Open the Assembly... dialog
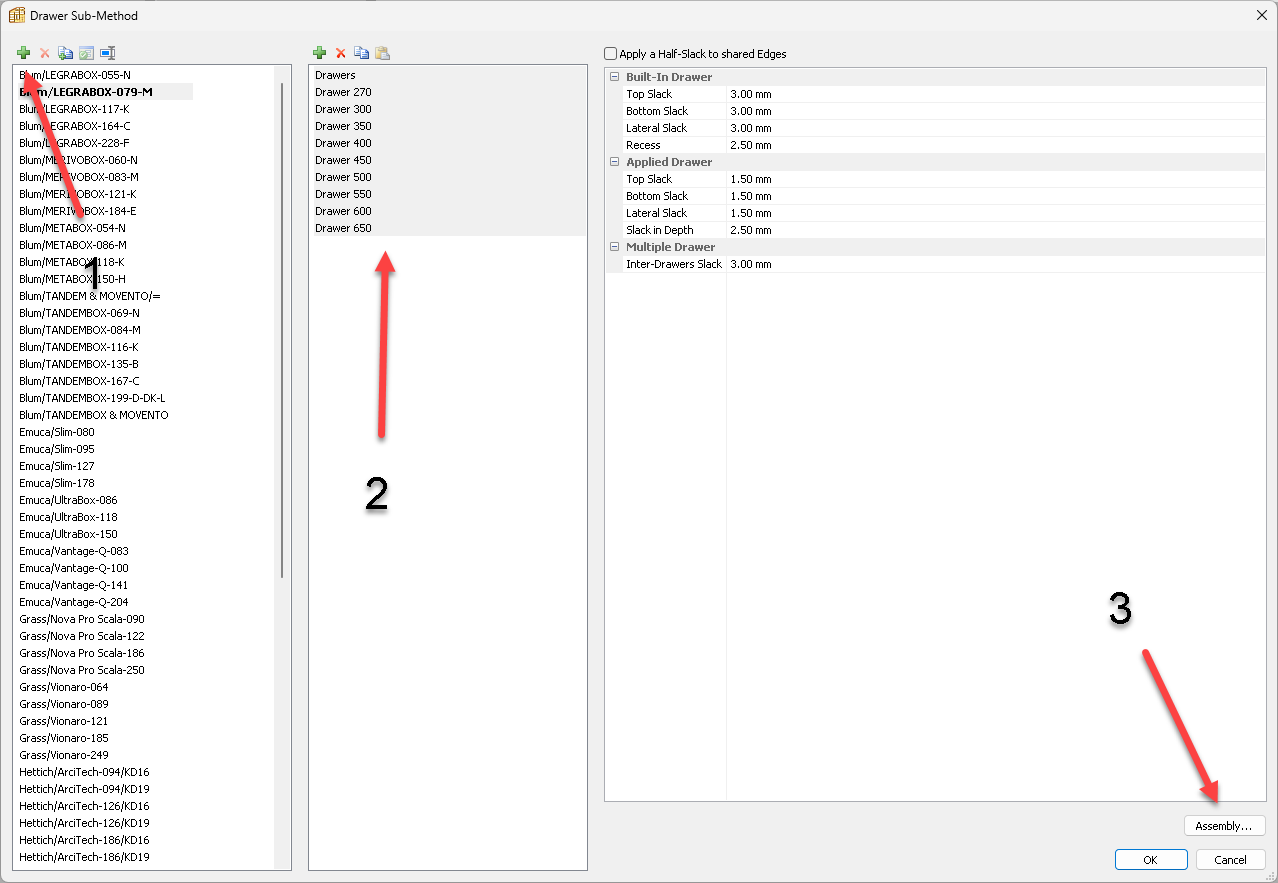The height and width of the screenshot is (883, 1278). (1224, 826)
